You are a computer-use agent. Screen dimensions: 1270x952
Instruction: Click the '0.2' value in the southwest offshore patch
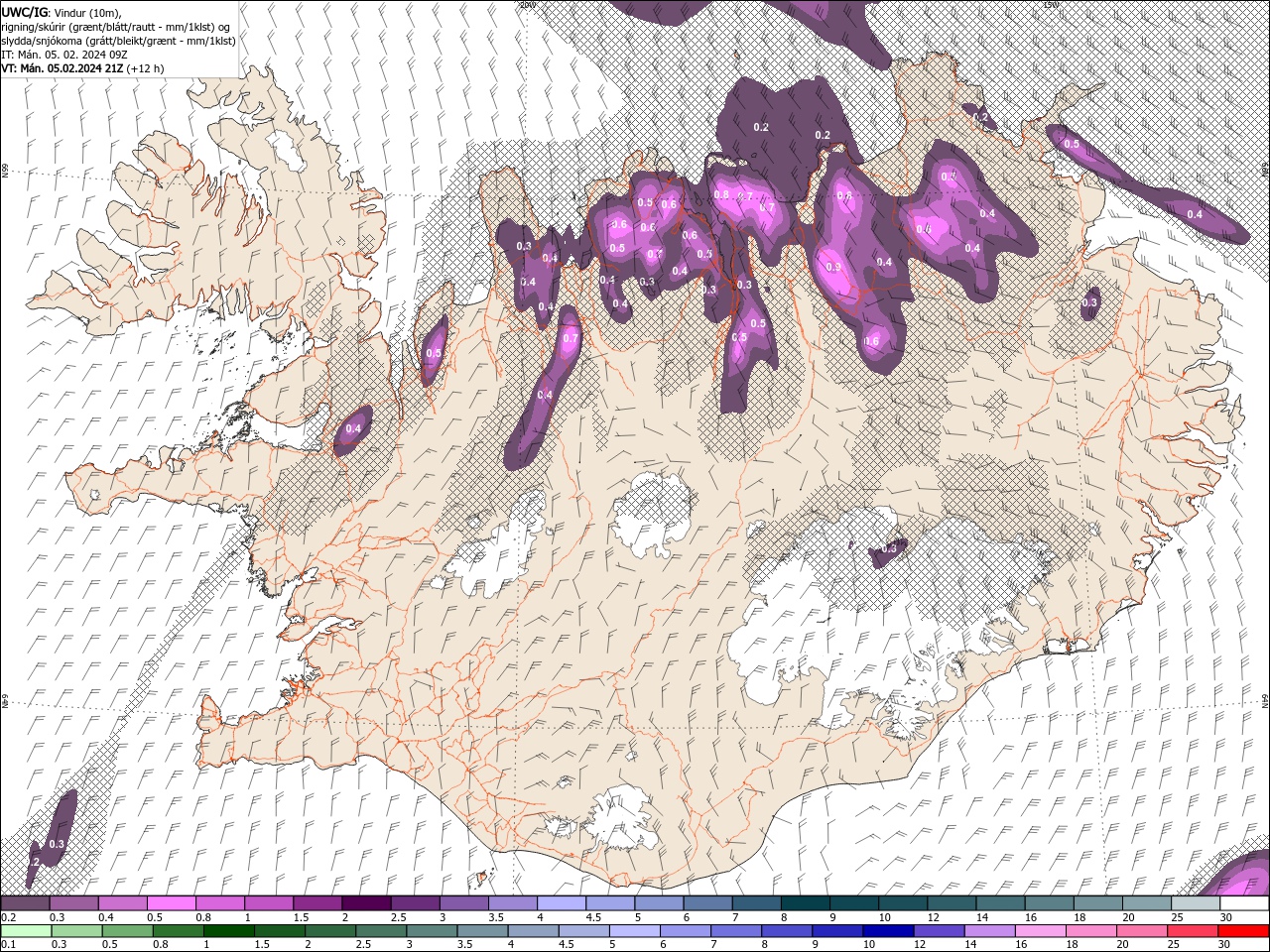click(x=33, y=863)
